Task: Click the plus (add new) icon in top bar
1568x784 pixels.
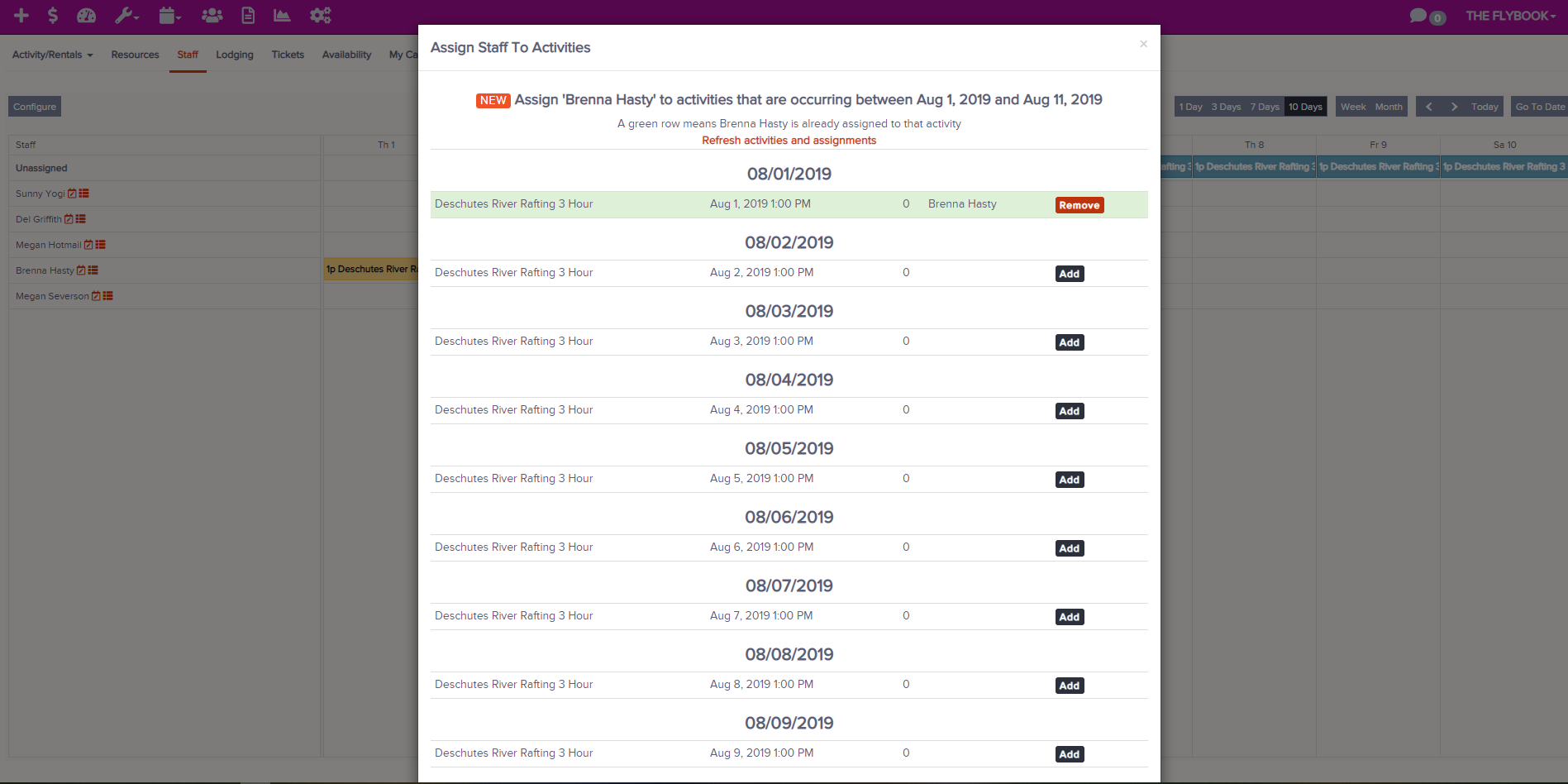Action: 21,15
